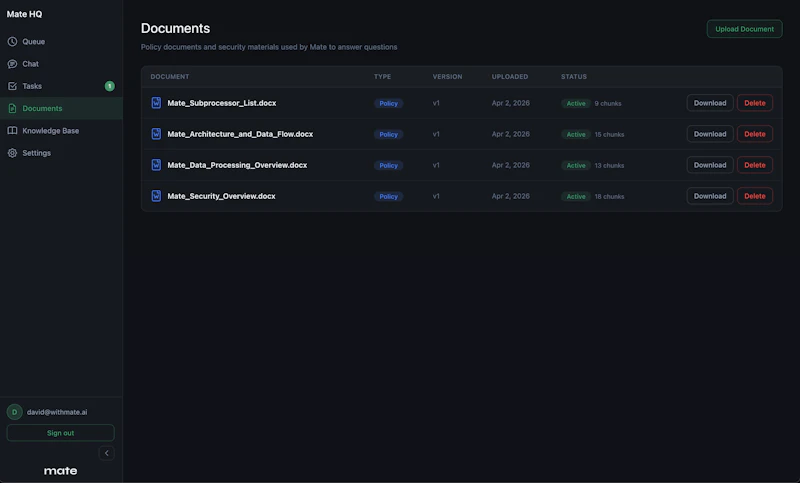The width and height of the screenshot is (800, 483).
Task: Click the david@withmate.ai email
Action: pos(57,412)
